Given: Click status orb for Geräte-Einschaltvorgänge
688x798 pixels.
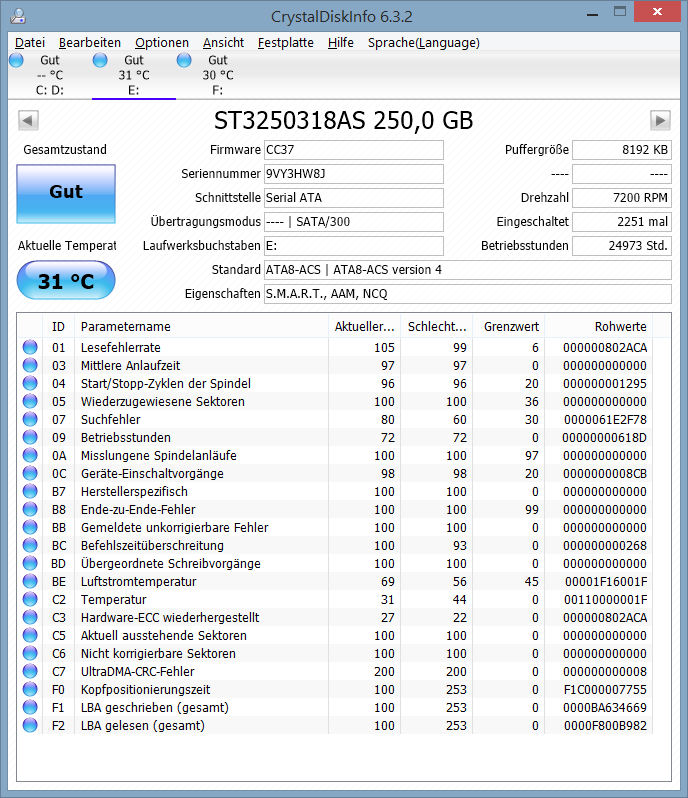Looking at the screenshot, I should tap(30, 473).
